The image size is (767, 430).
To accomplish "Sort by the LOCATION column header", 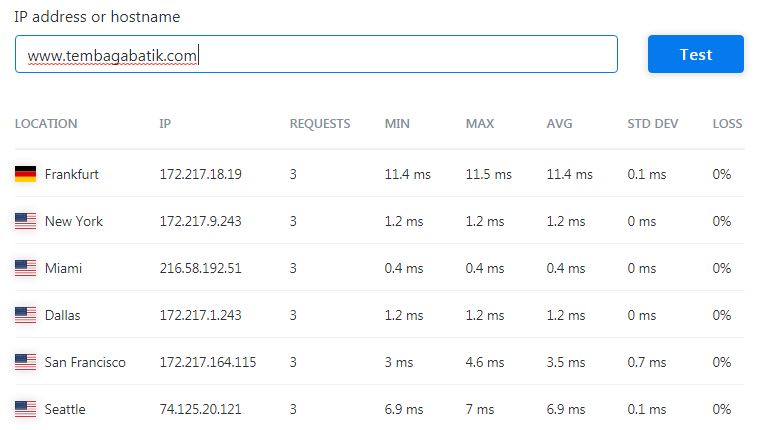I will point(46,124).
